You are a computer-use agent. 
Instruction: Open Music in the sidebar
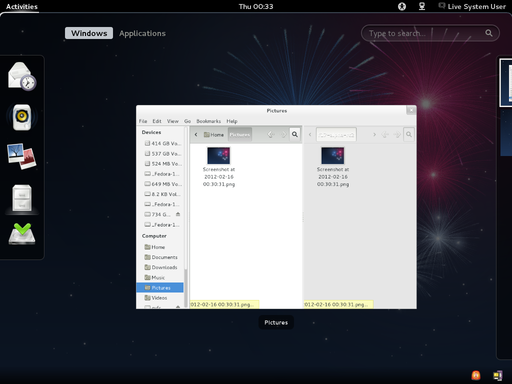[160, 278]
